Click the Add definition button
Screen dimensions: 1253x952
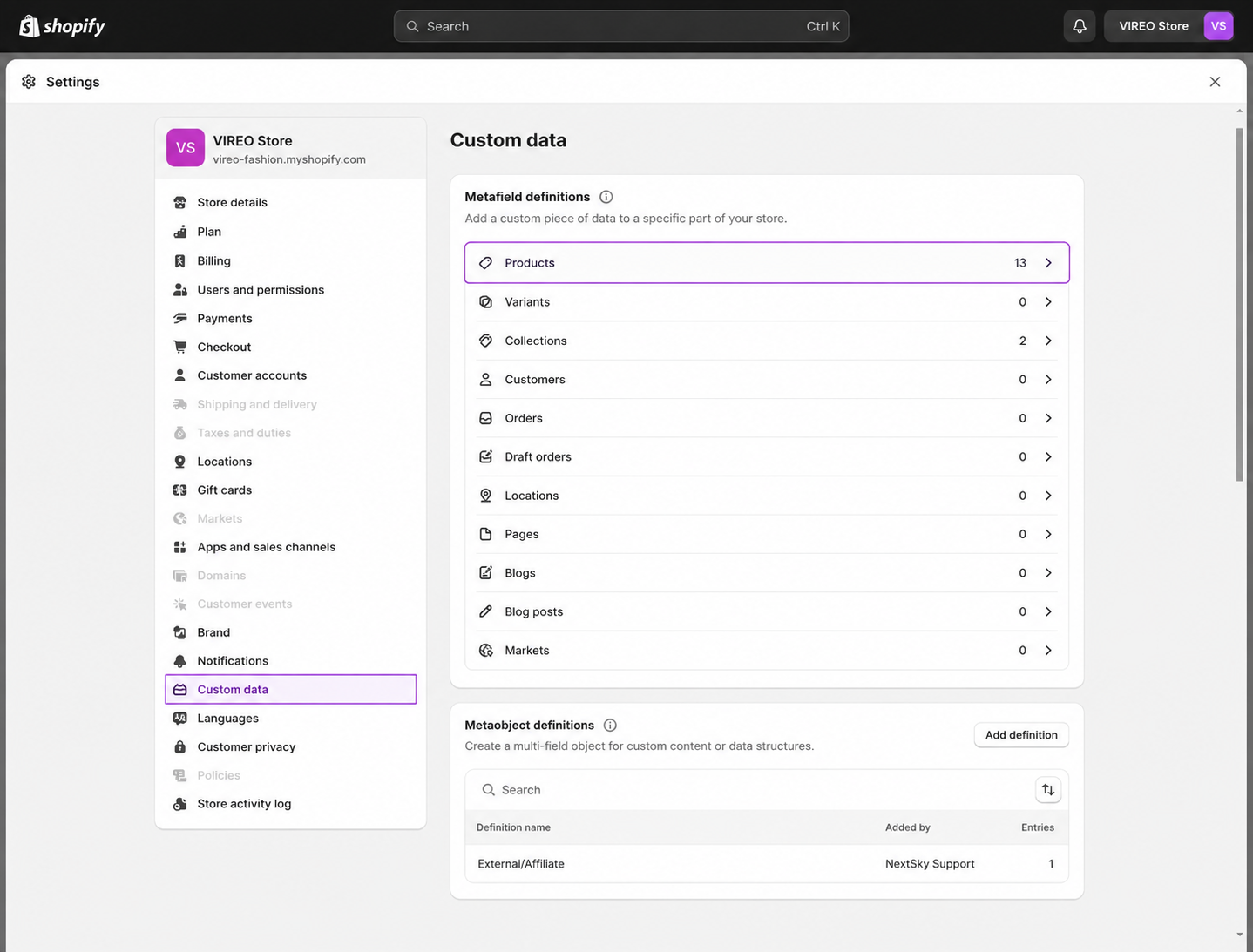(1021, 735)
